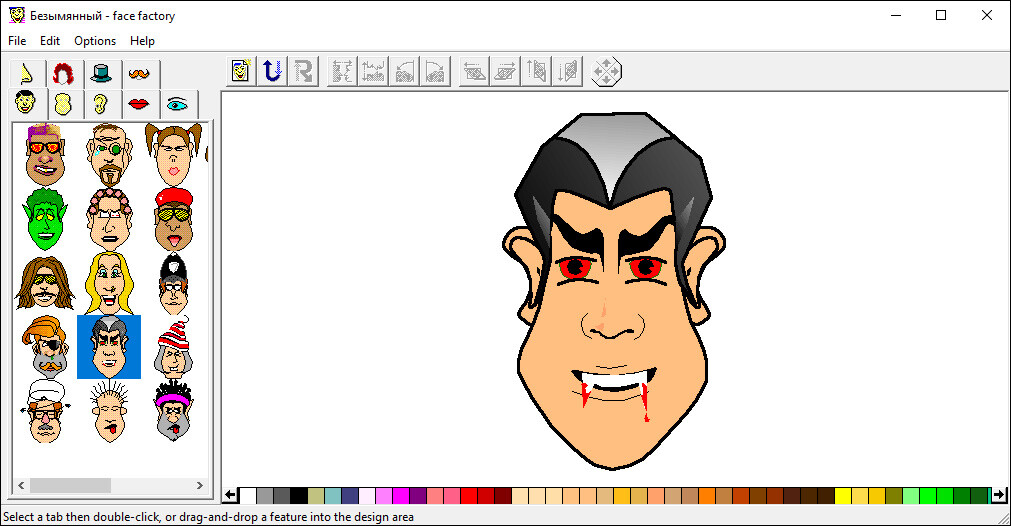Click the down arrow on move pad
The width and height of the screenshot is (1011, 526).
[x=606, y=81]
